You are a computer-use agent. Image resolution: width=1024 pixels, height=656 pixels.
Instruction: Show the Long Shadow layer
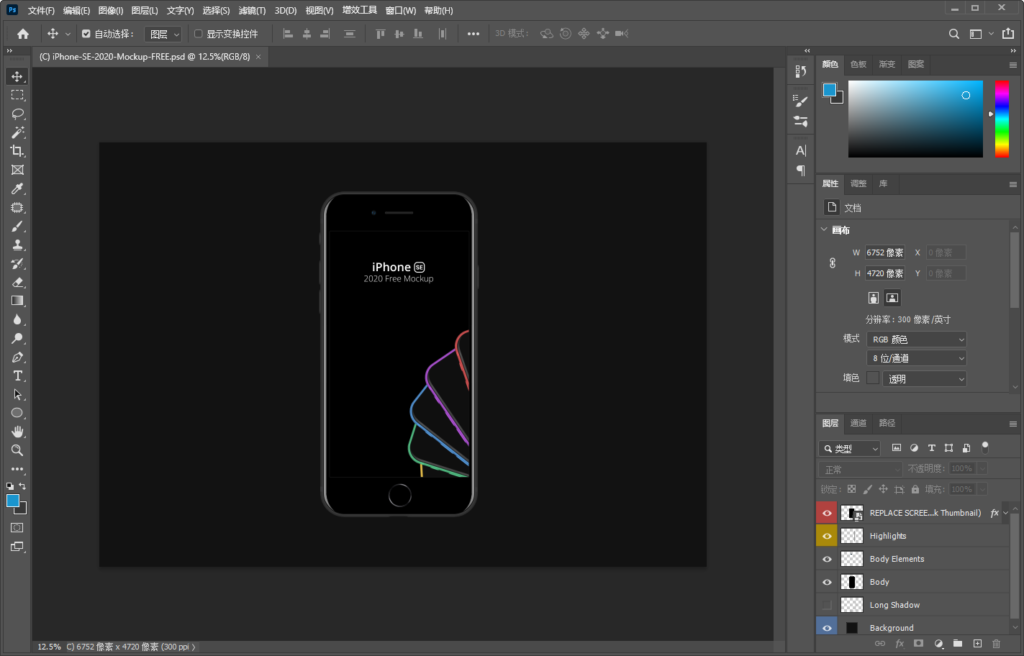coord(827,605)
